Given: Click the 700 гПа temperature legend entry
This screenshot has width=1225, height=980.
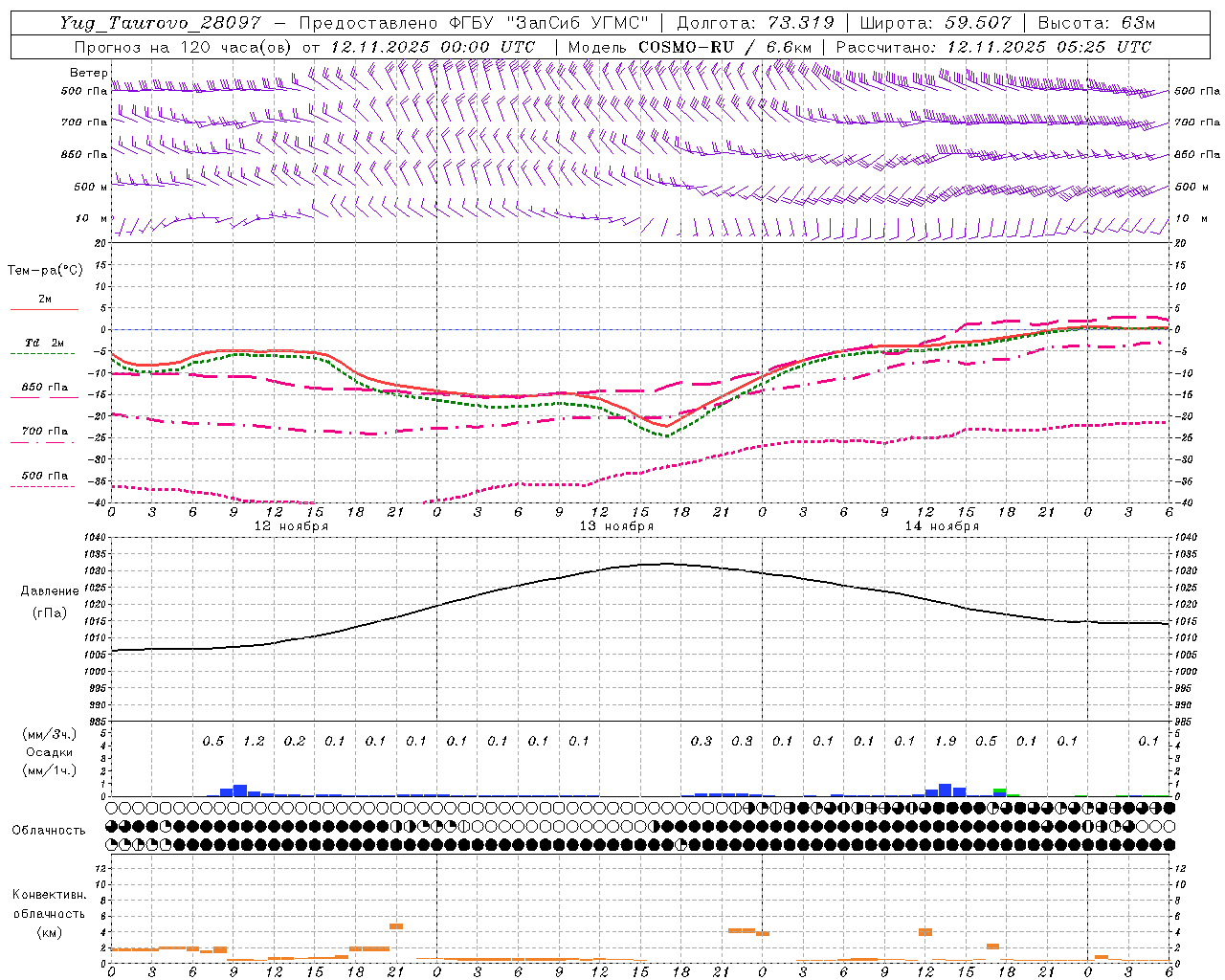Looking at the screenshot, I should click(x=45, y=431).
